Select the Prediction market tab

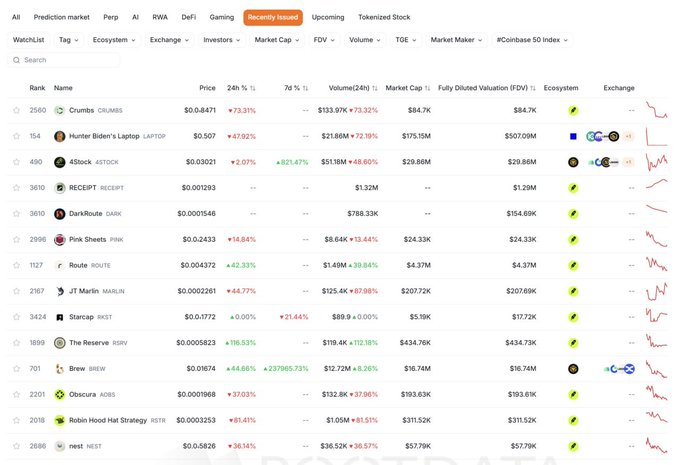(62, 17)
